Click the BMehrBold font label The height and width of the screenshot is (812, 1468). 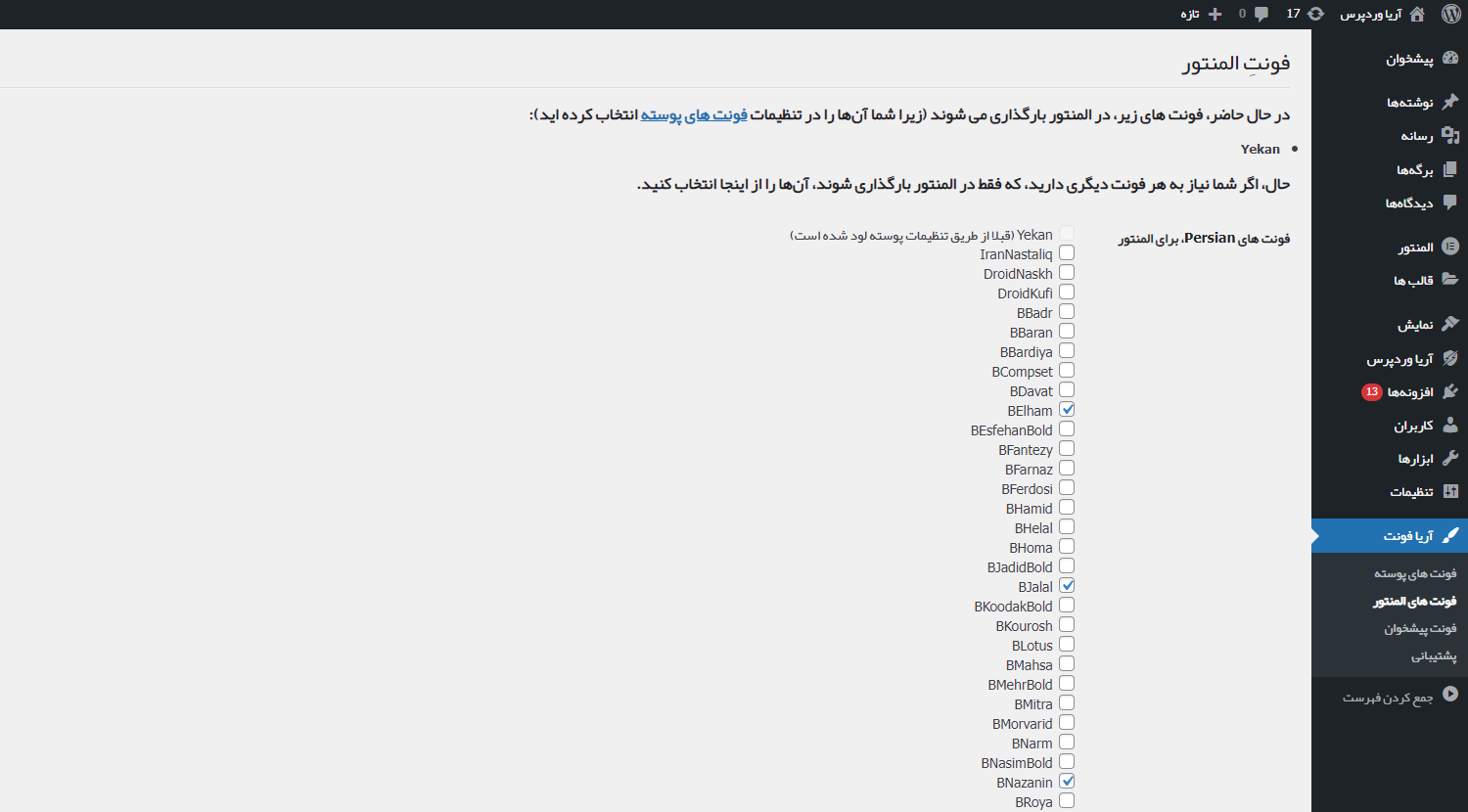1021,685
